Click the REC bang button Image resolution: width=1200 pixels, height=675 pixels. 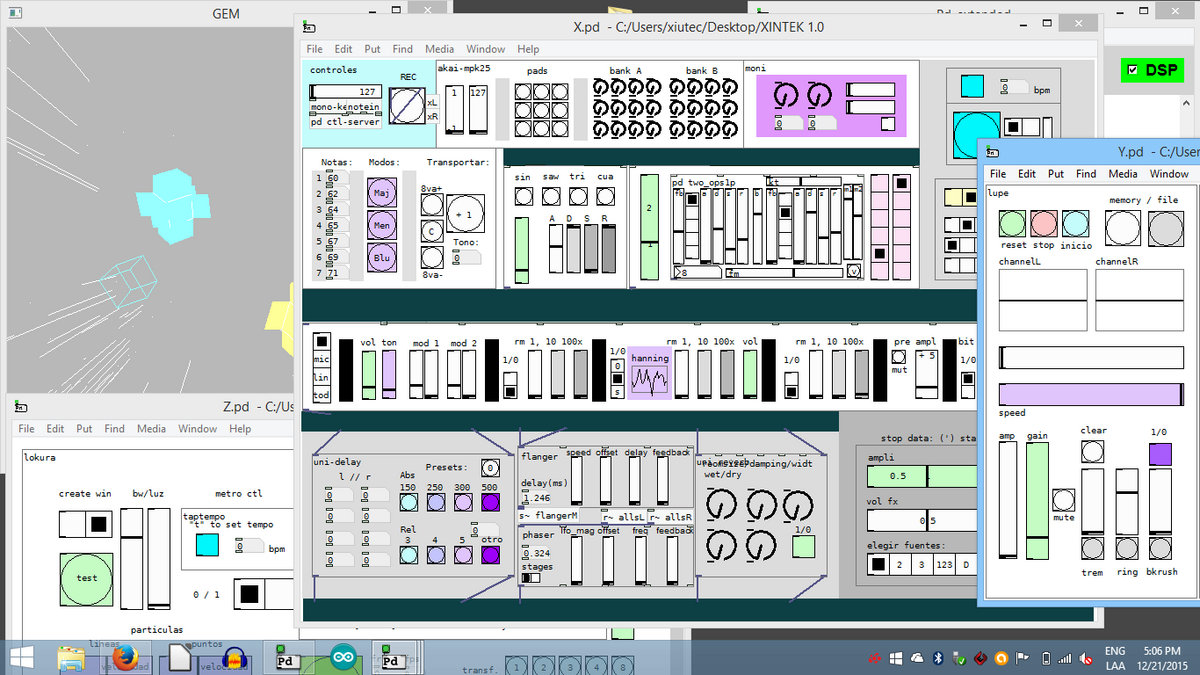(x=406, y=106)
